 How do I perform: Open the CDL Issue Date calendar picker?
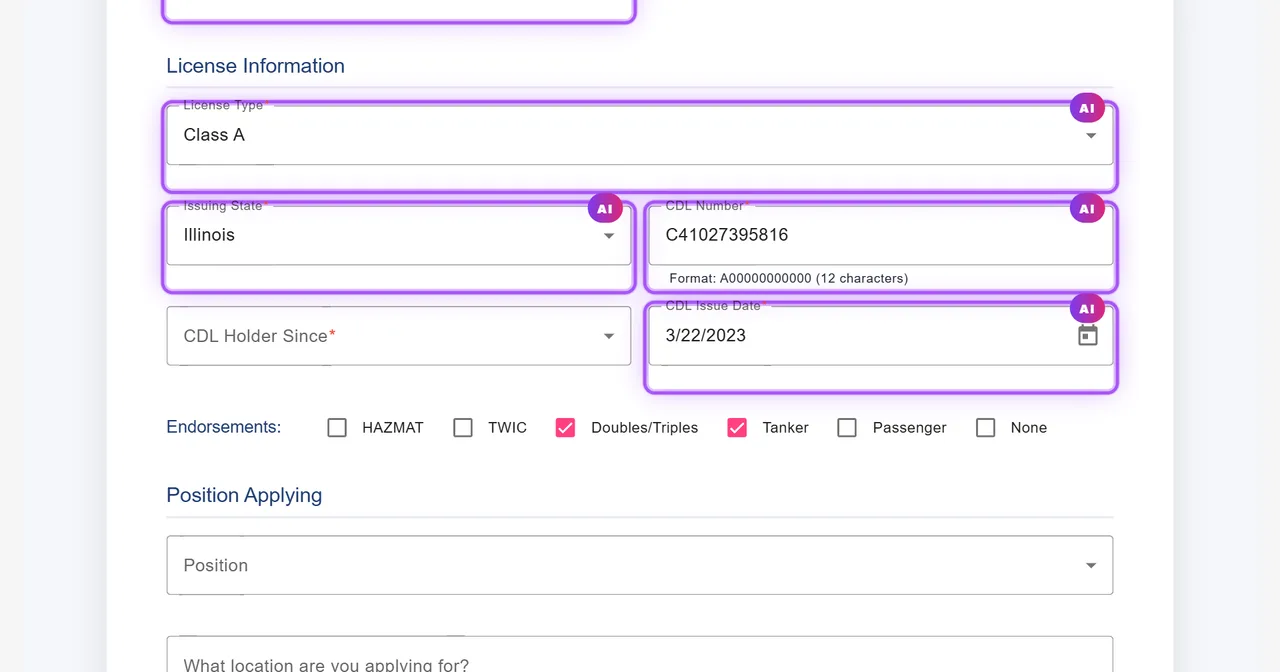pos(1088,336)
